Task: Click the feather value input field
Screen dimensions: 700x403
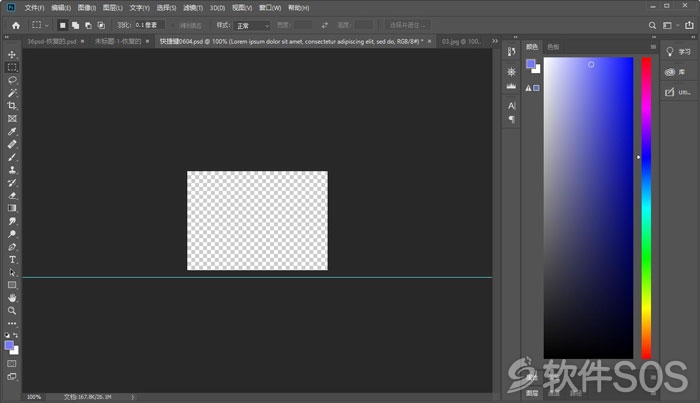Action: [150, 25]
